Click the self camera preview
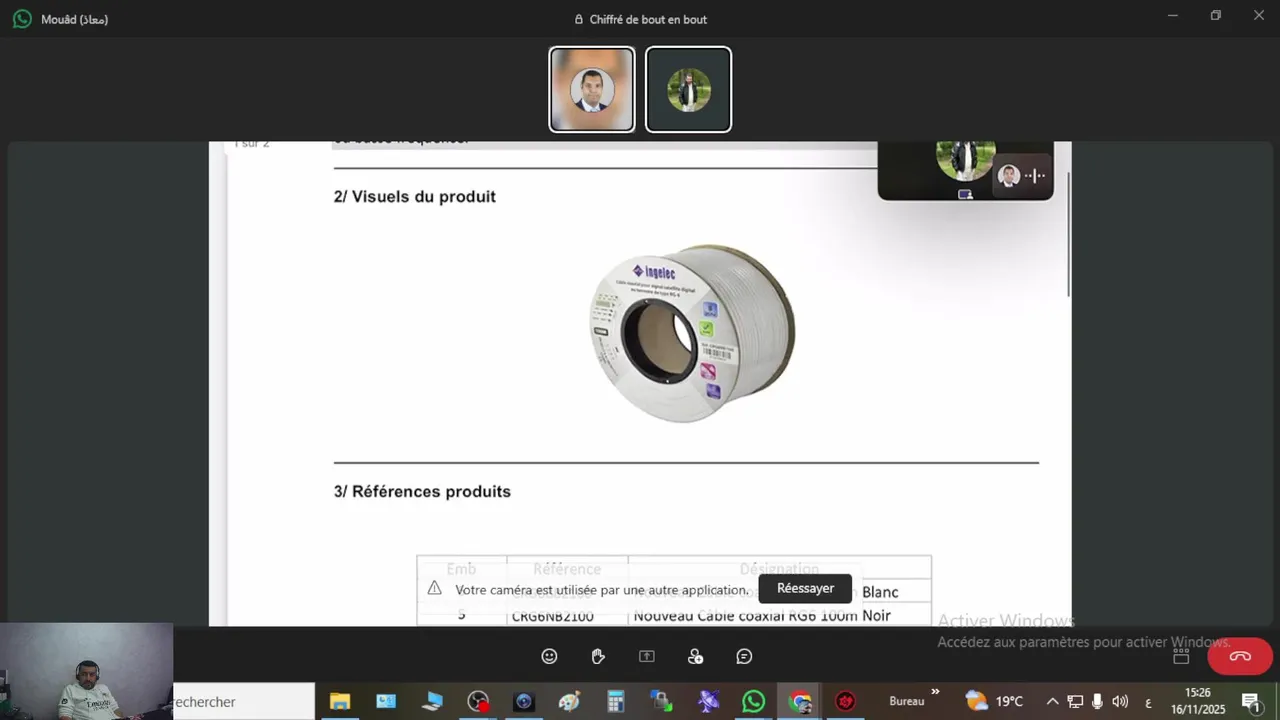The width and height of the screenshot is (1280, 720). [87, 671]
